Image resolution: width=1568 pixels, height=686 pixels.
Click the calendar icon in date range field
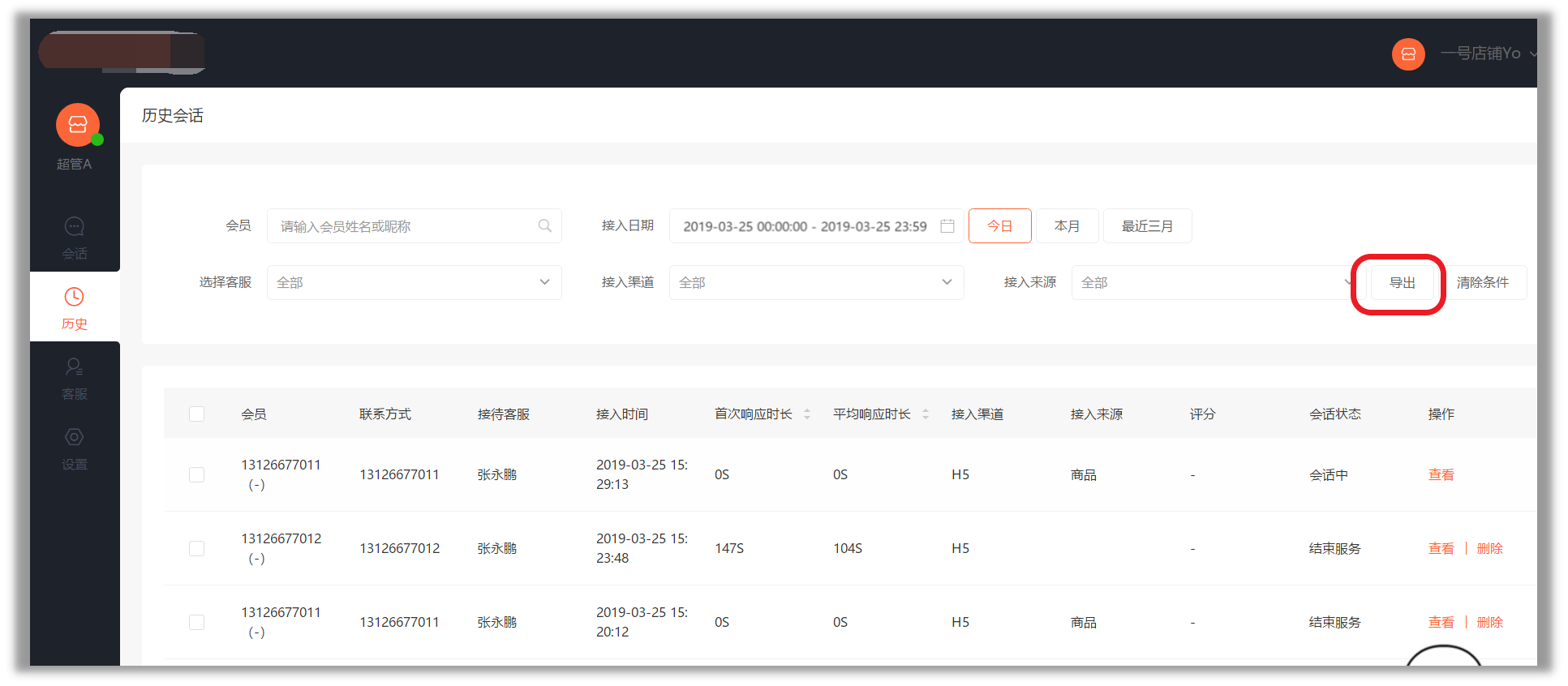(x=947, y=226)
